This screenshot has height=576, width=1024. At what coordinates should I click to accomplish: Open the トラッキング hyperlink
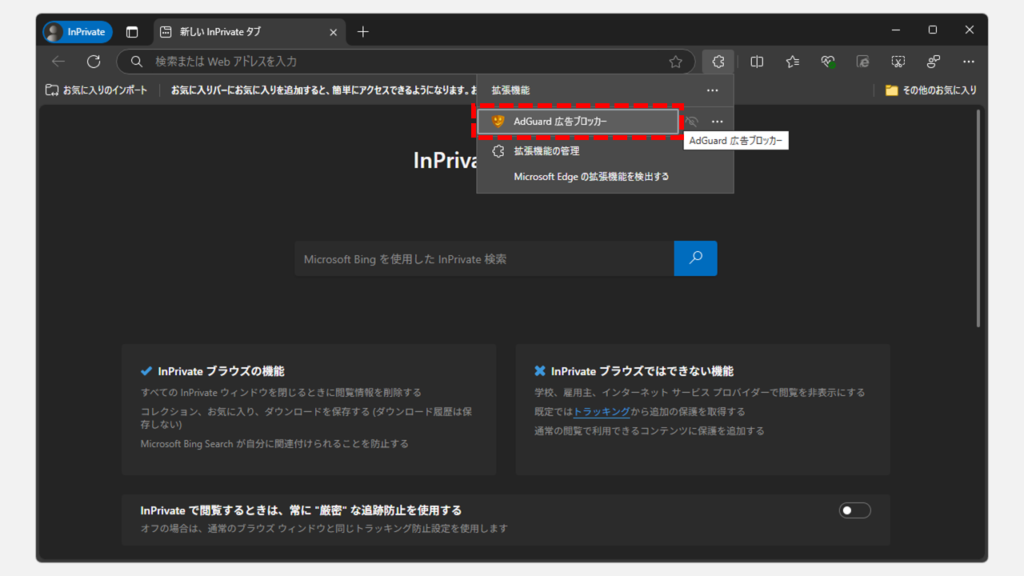click(601, 411)
